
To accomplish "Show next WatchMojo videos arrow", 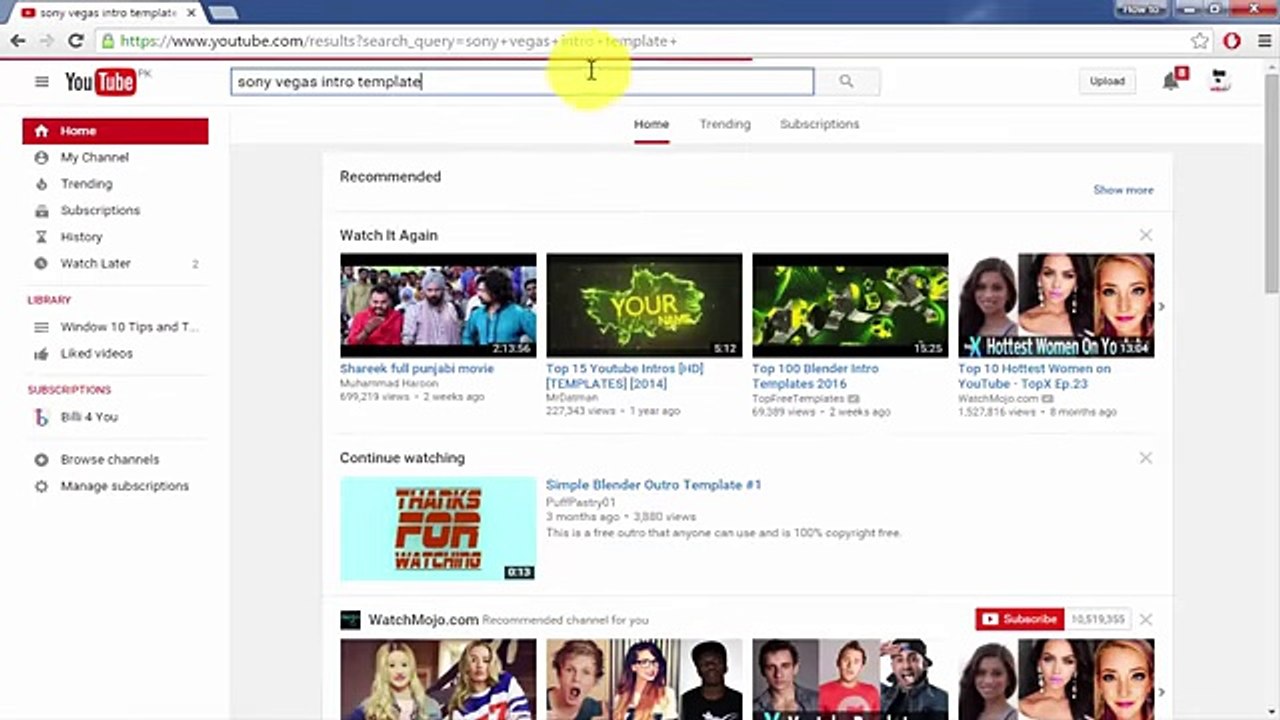I will click(1161, 692).
